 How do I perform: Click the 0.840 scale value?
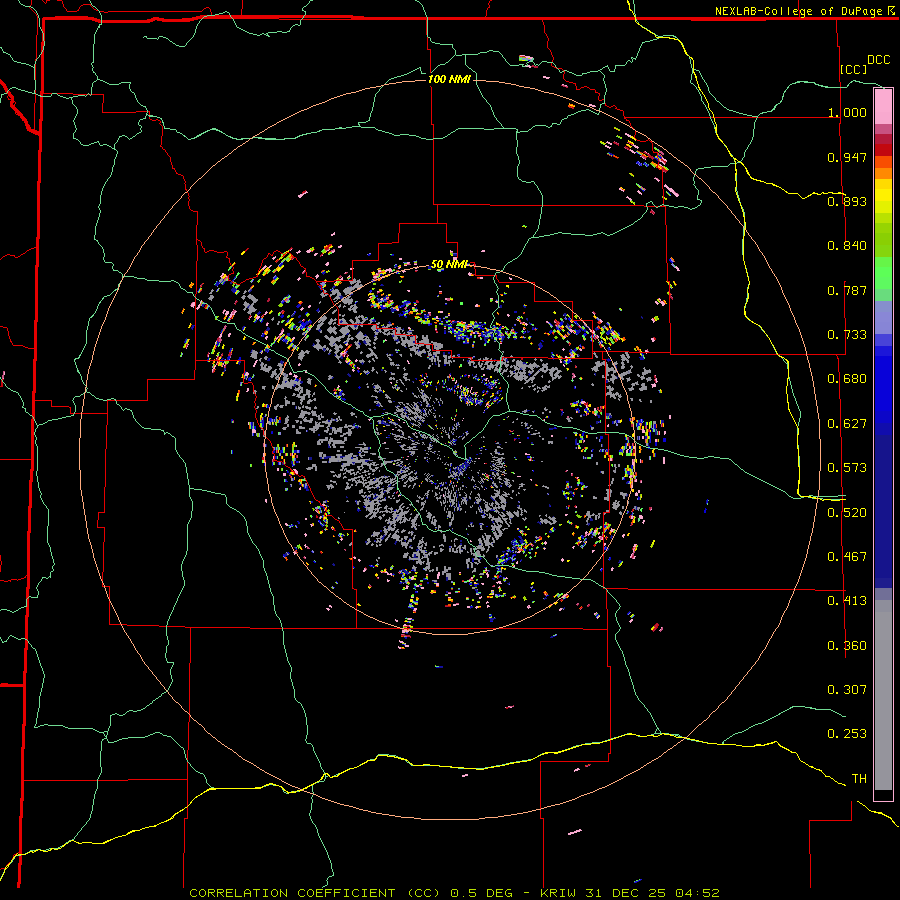847,246
